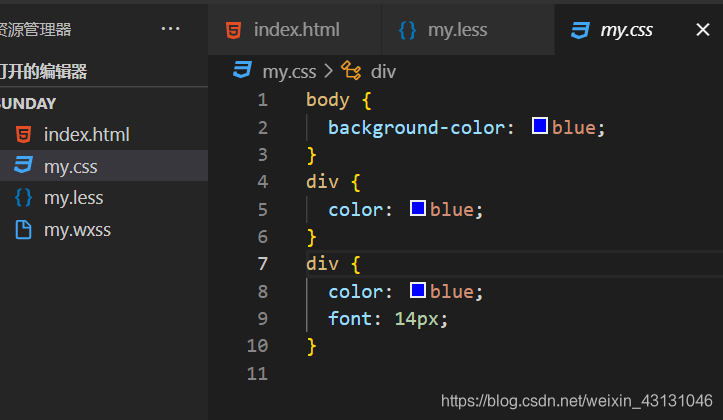Click line number 11 in gutter
This screenshot has width=723, height=420.
click(257, 373)
